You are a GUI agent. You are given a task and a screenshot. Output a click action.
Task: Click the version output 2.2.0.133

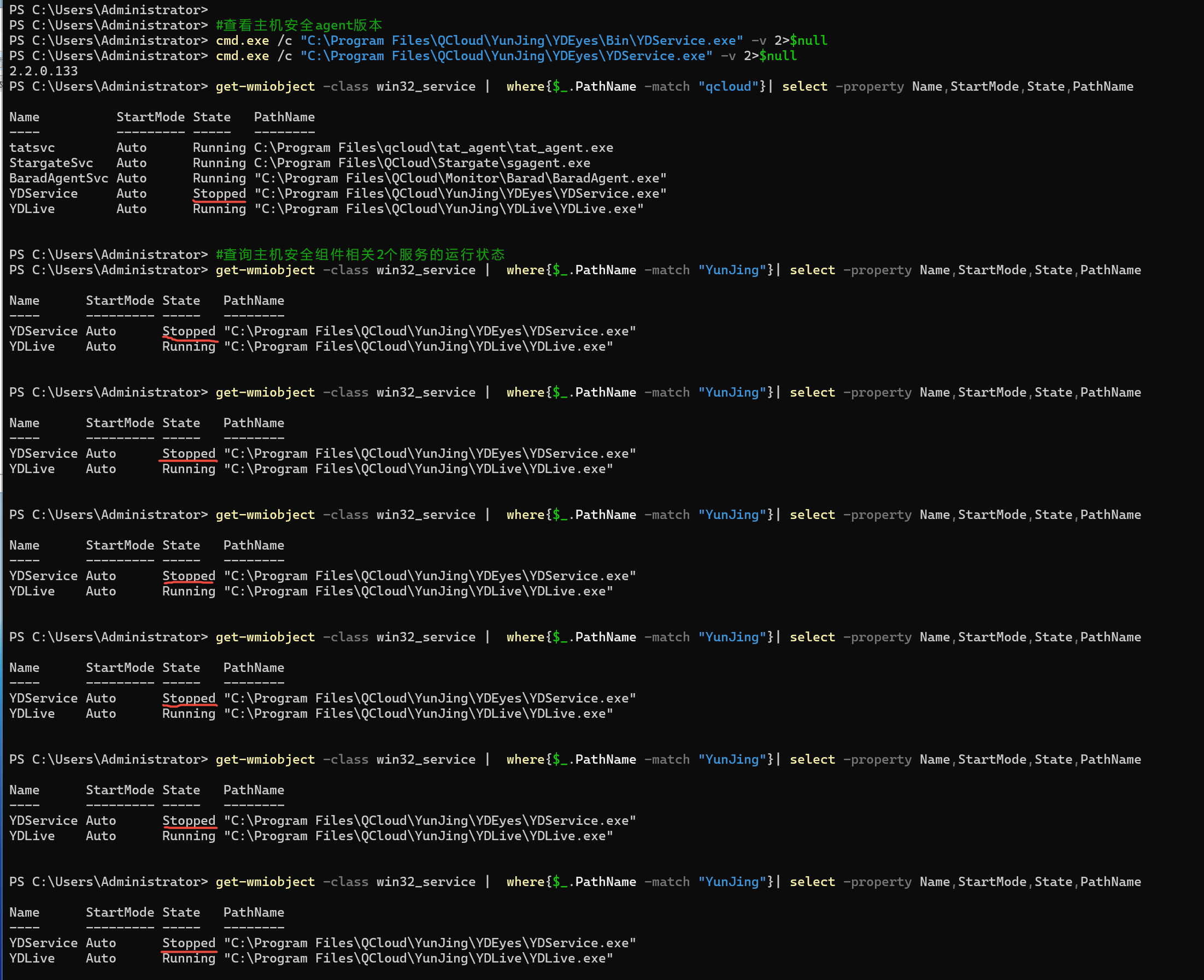[x=44, y=71]
